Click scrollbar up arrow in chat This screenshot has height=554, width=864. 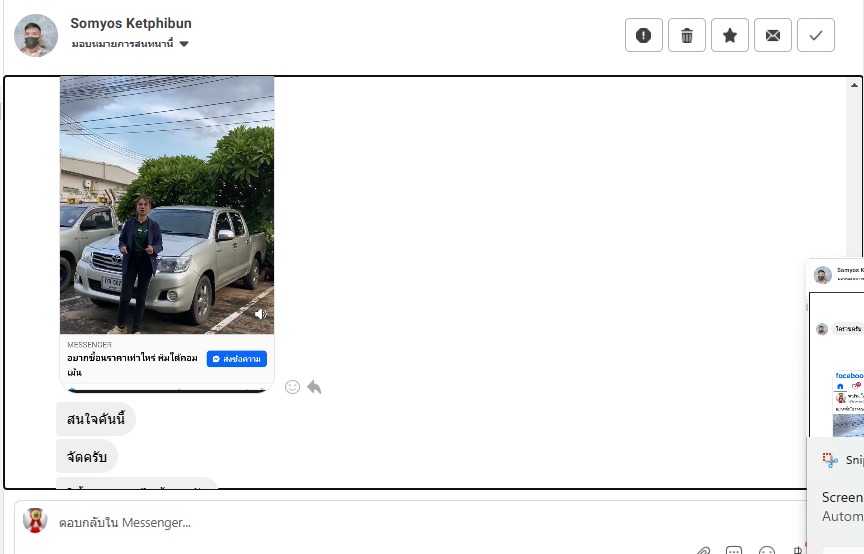click(854, 85)
